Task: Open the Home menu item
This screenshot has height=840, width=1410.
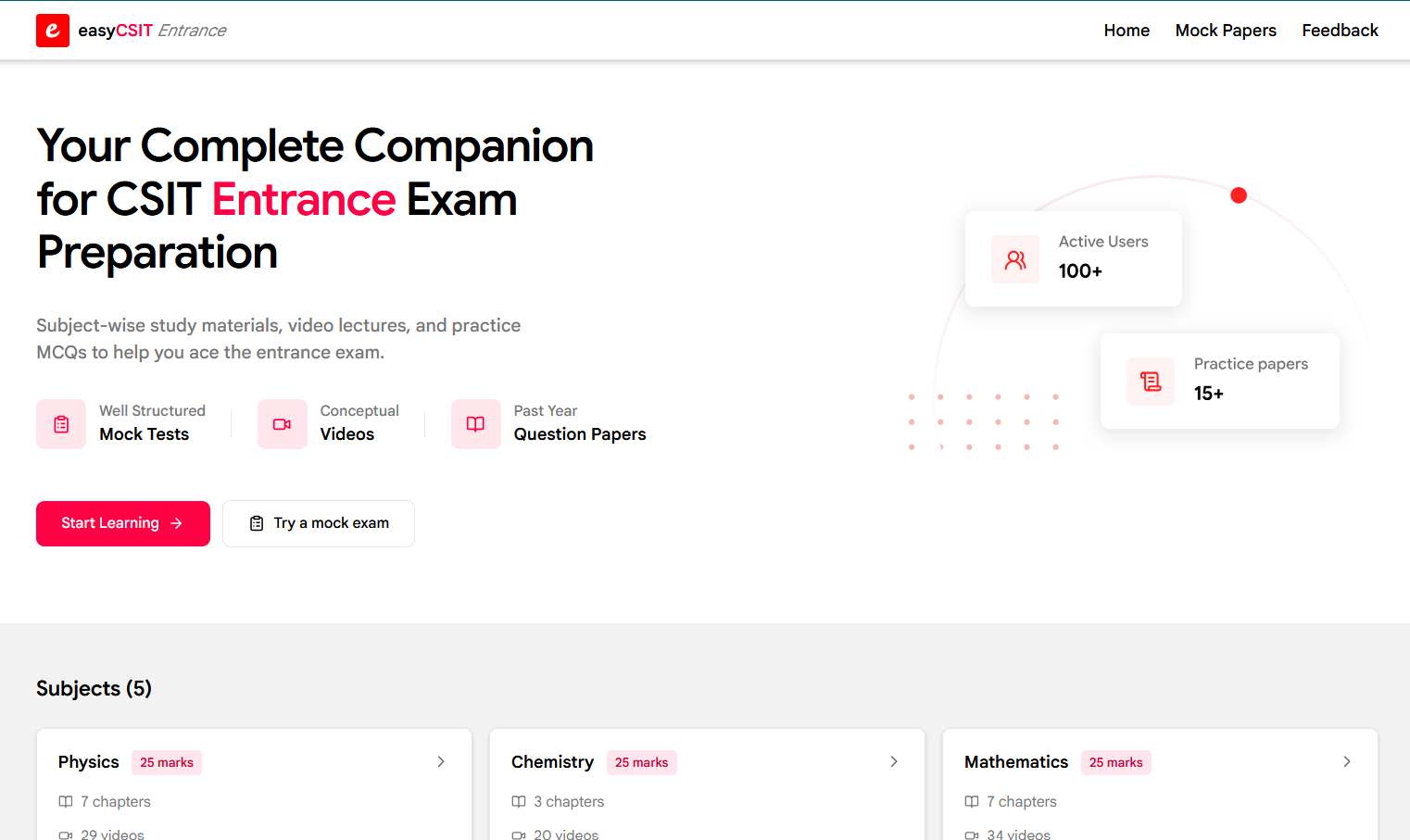Action: (1127, 31)
